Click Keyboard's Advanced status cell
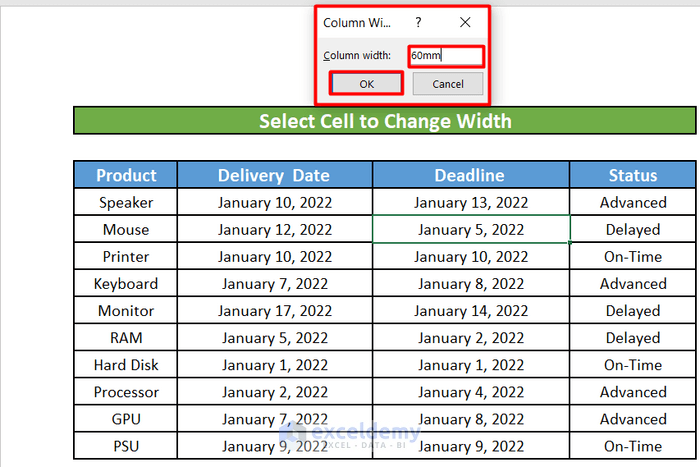This screenshot has width=700, height=467. pos(632,284)
